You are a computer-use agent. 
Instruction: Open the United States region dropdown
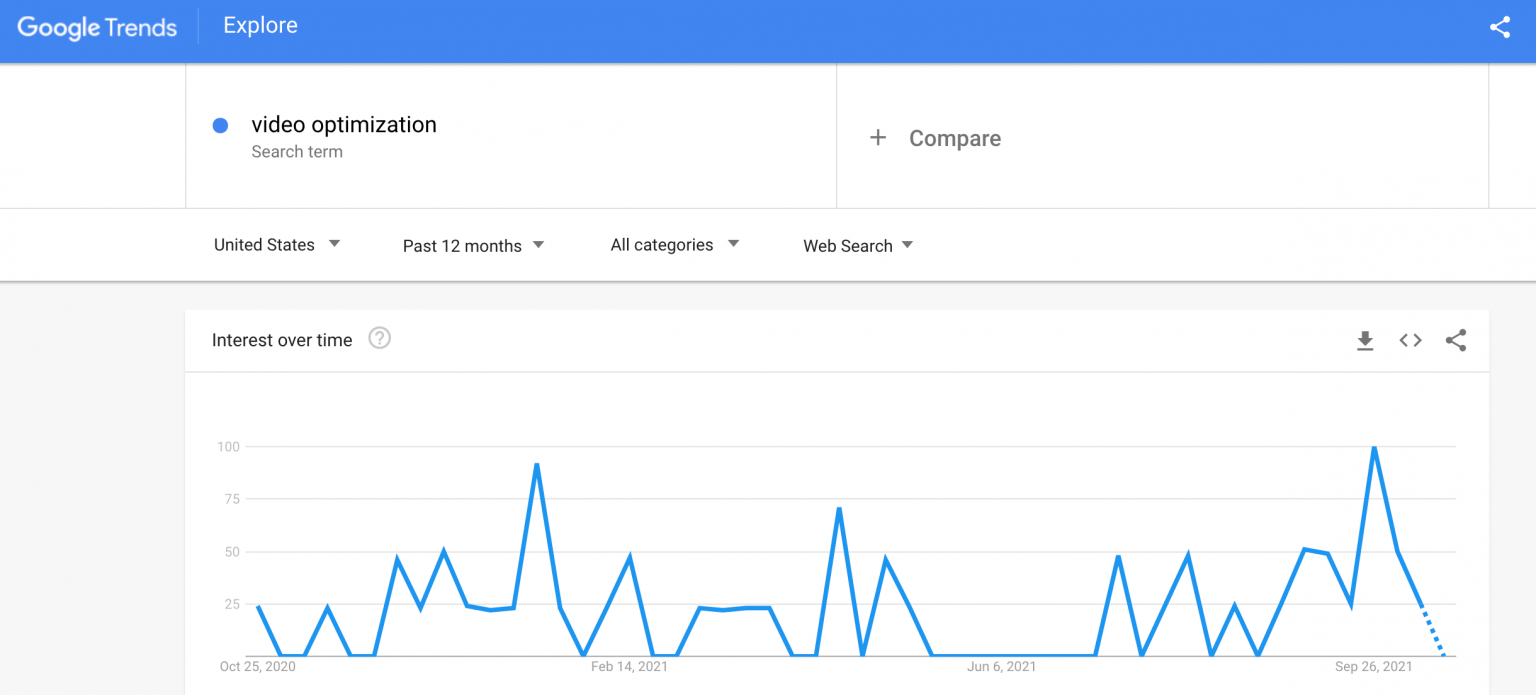pyautogui.click(x=277, y=244)
